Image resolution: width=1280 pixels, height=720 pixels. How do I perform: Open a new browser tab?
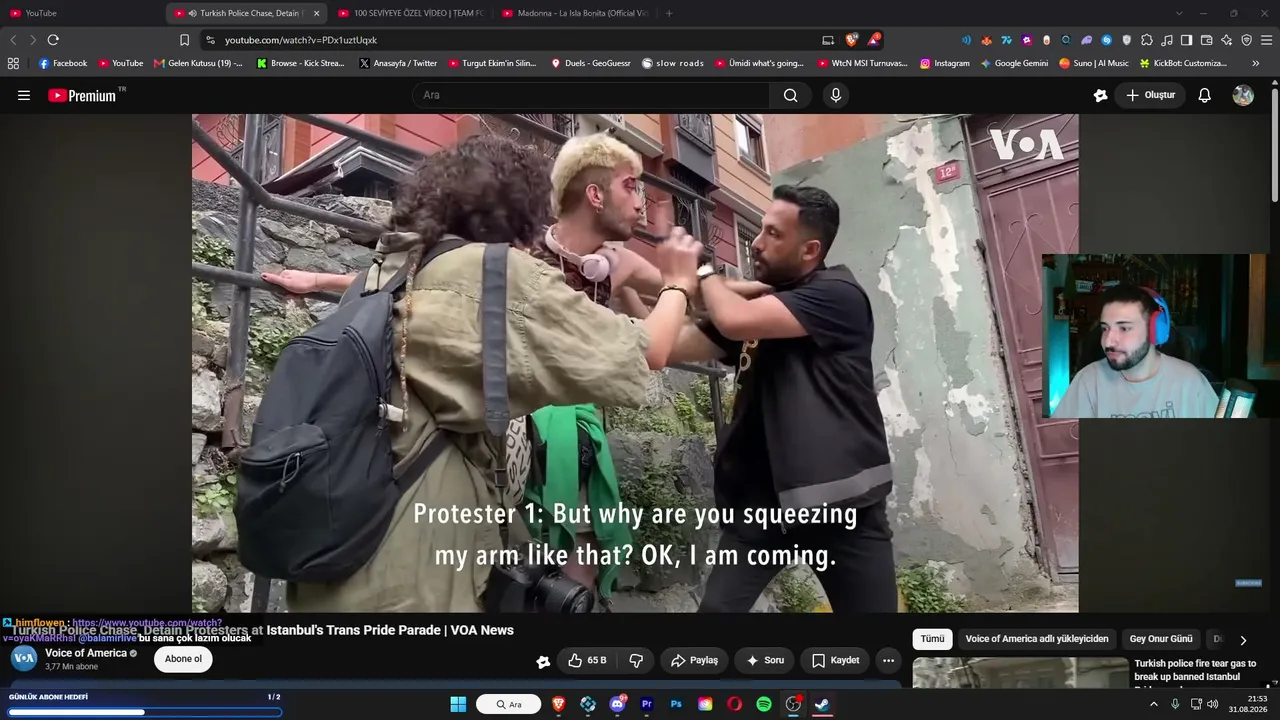coord(669,13)
